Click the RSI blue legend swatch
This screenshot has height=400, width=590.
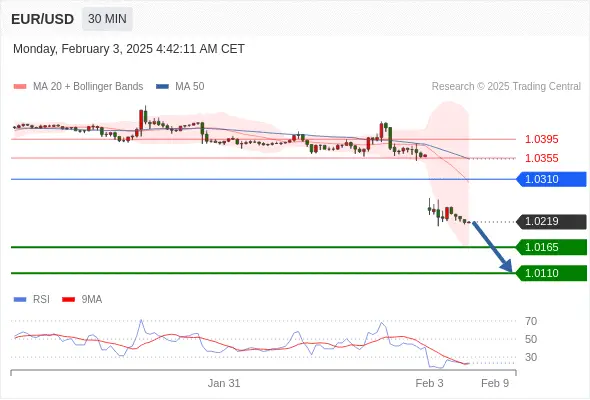click(x=20, y=300)
